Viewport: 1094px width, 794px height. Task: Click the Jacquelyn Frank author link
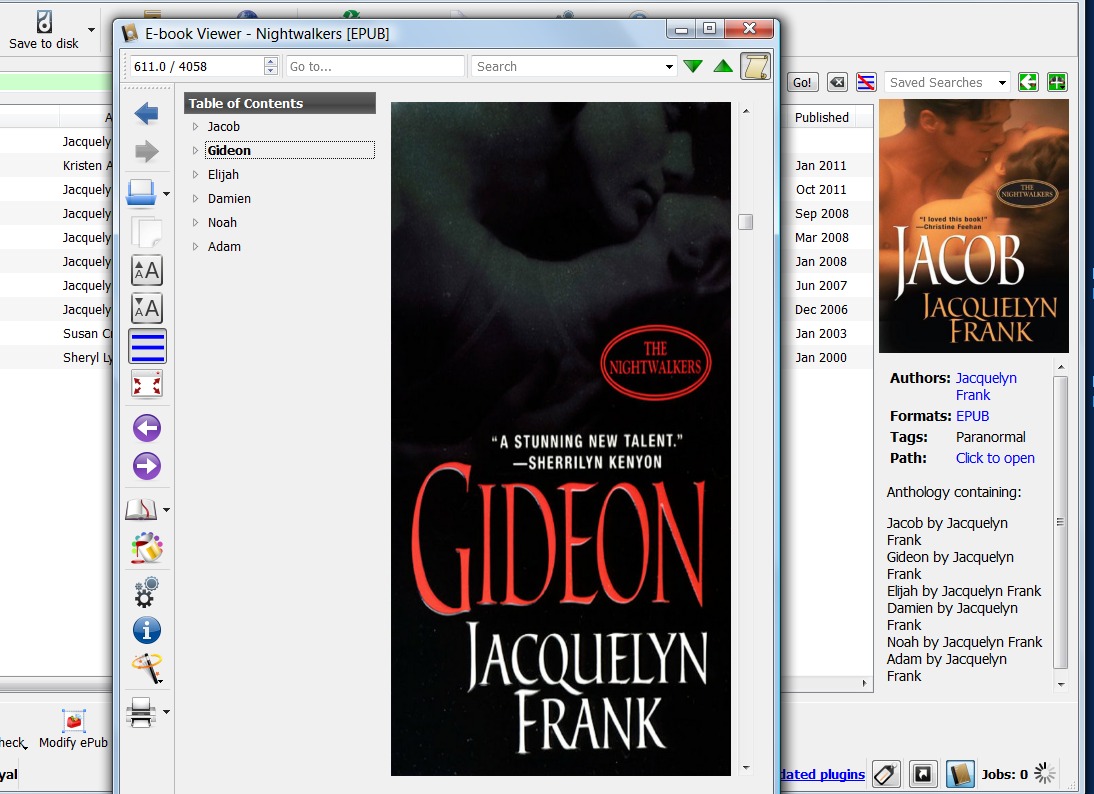[x=986, y=386]
